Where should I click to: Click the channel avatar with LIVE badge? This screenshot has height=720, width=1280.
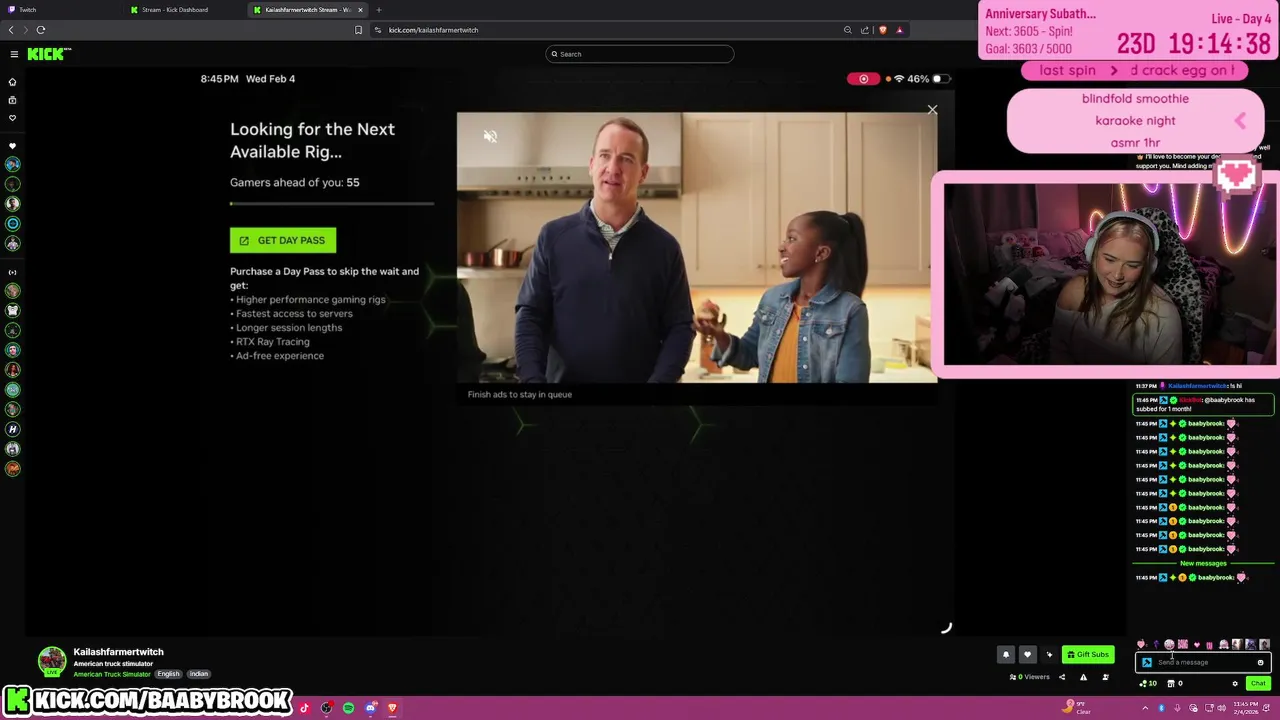[x=52, y=661]
